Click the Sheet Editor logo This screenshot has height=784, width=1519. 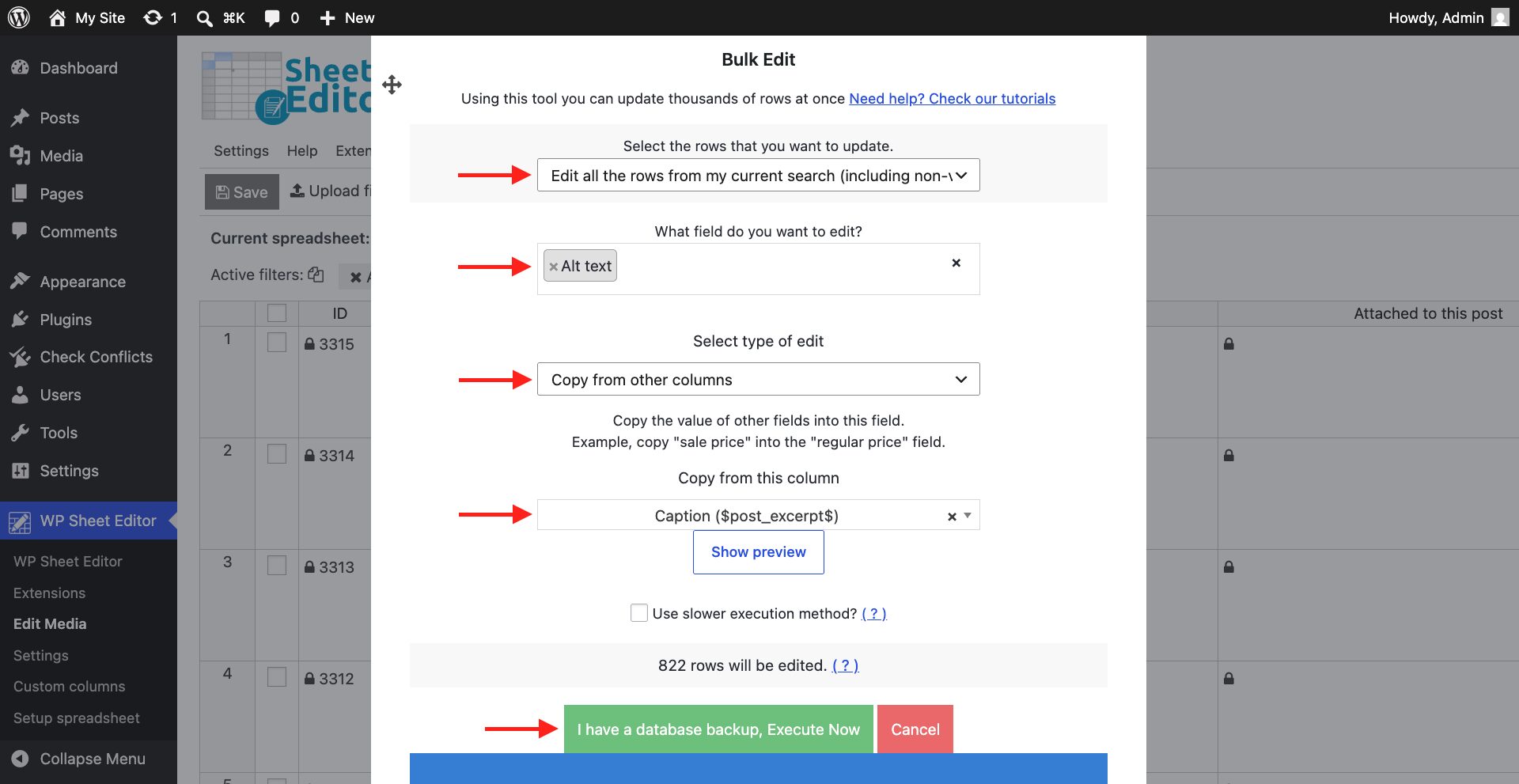click(x=286, y=88)
